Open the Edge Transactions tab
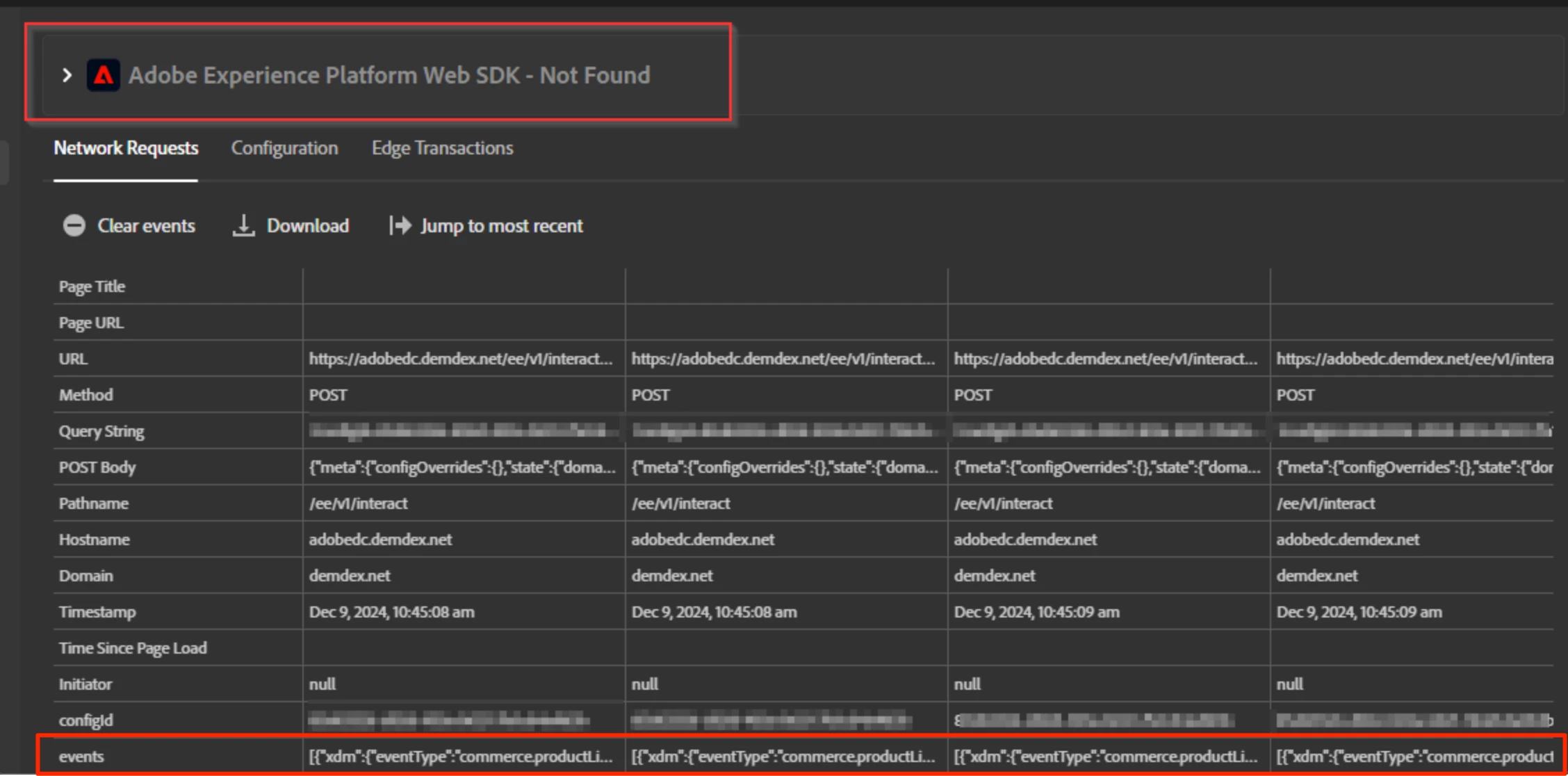Viewport: 1568px width, 776px height. pyautogui.click(x=442, y=148)
